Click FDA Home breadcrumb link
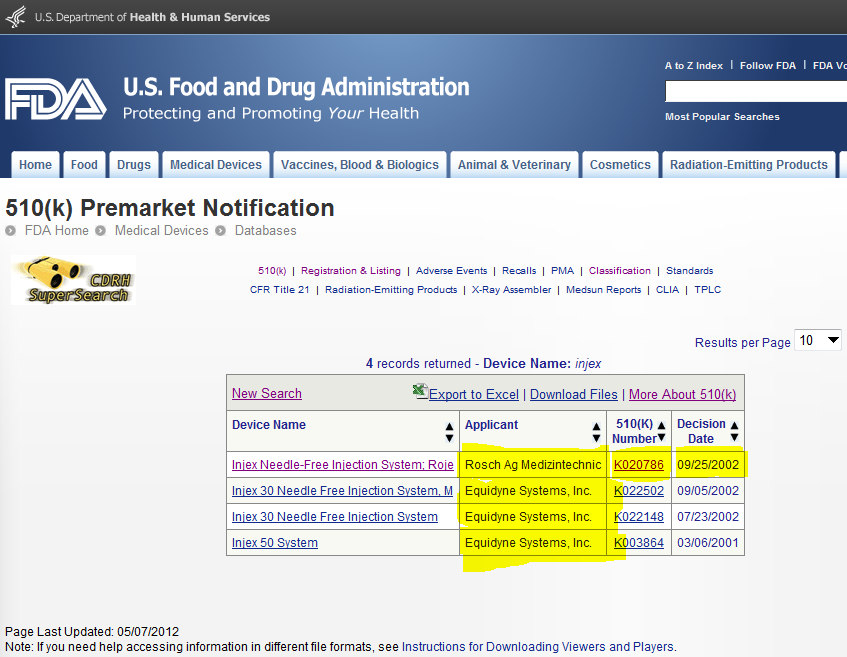This screenshot has height=657, width=847. (x=57, y=231)
